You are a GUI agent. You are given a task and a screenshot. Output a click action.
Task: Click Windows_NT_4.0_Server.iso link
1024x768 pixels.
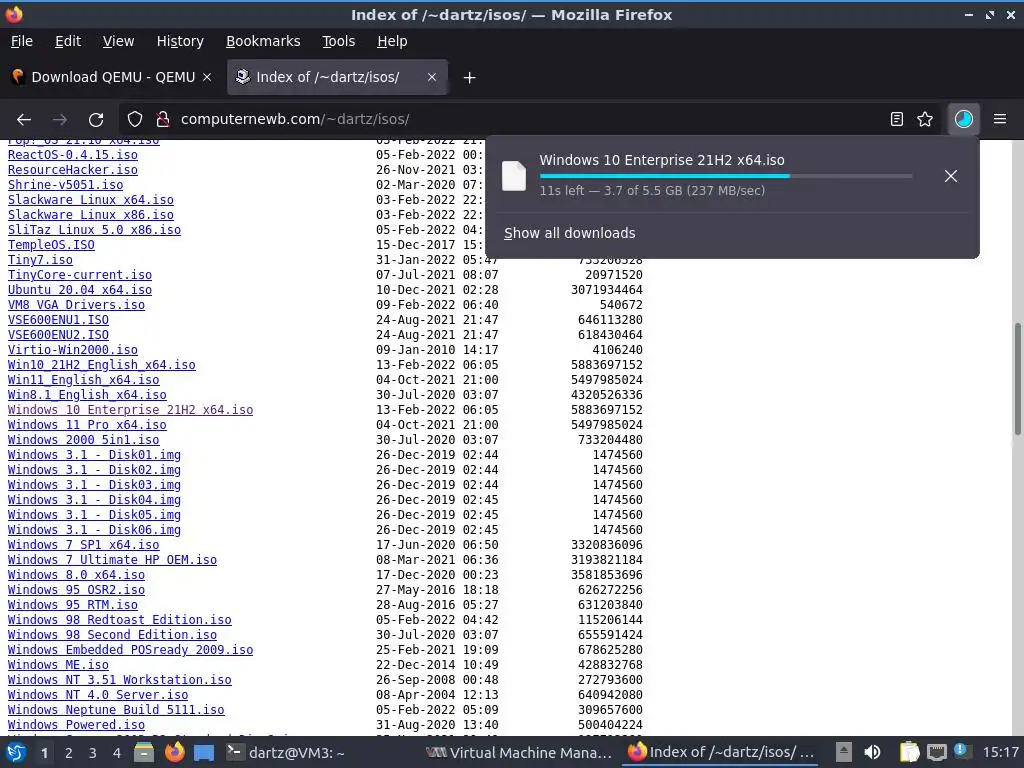[x=98, y=696]
